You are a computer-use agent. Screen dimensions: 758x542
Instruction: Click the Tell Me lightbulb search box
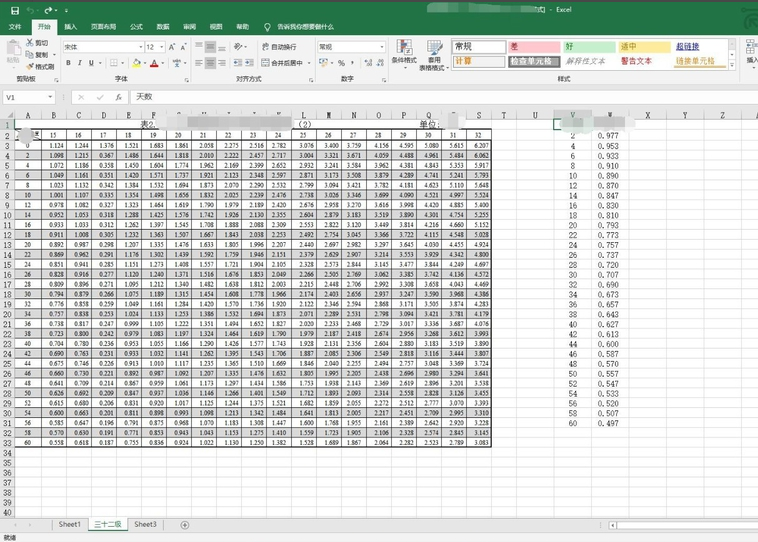[299, 27]
